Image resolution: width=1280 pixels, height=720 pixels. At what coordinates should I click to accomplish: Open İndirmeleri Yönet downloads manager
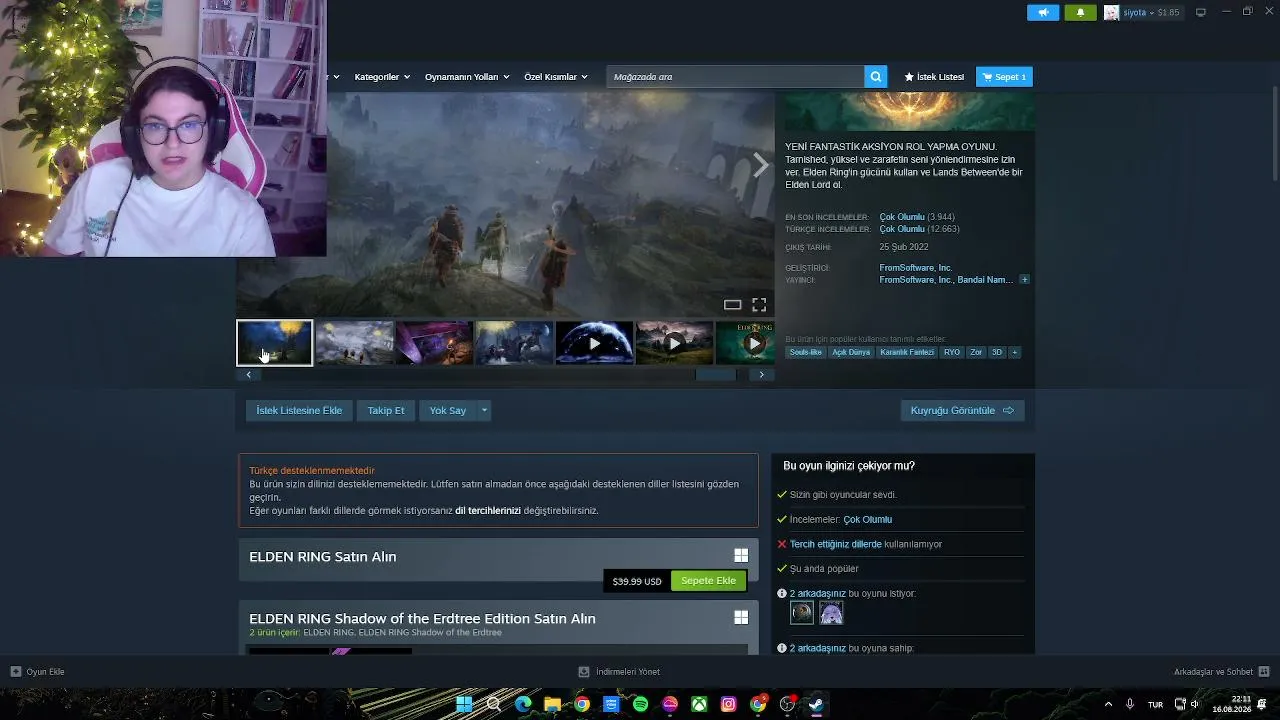[x=620, y=672]
